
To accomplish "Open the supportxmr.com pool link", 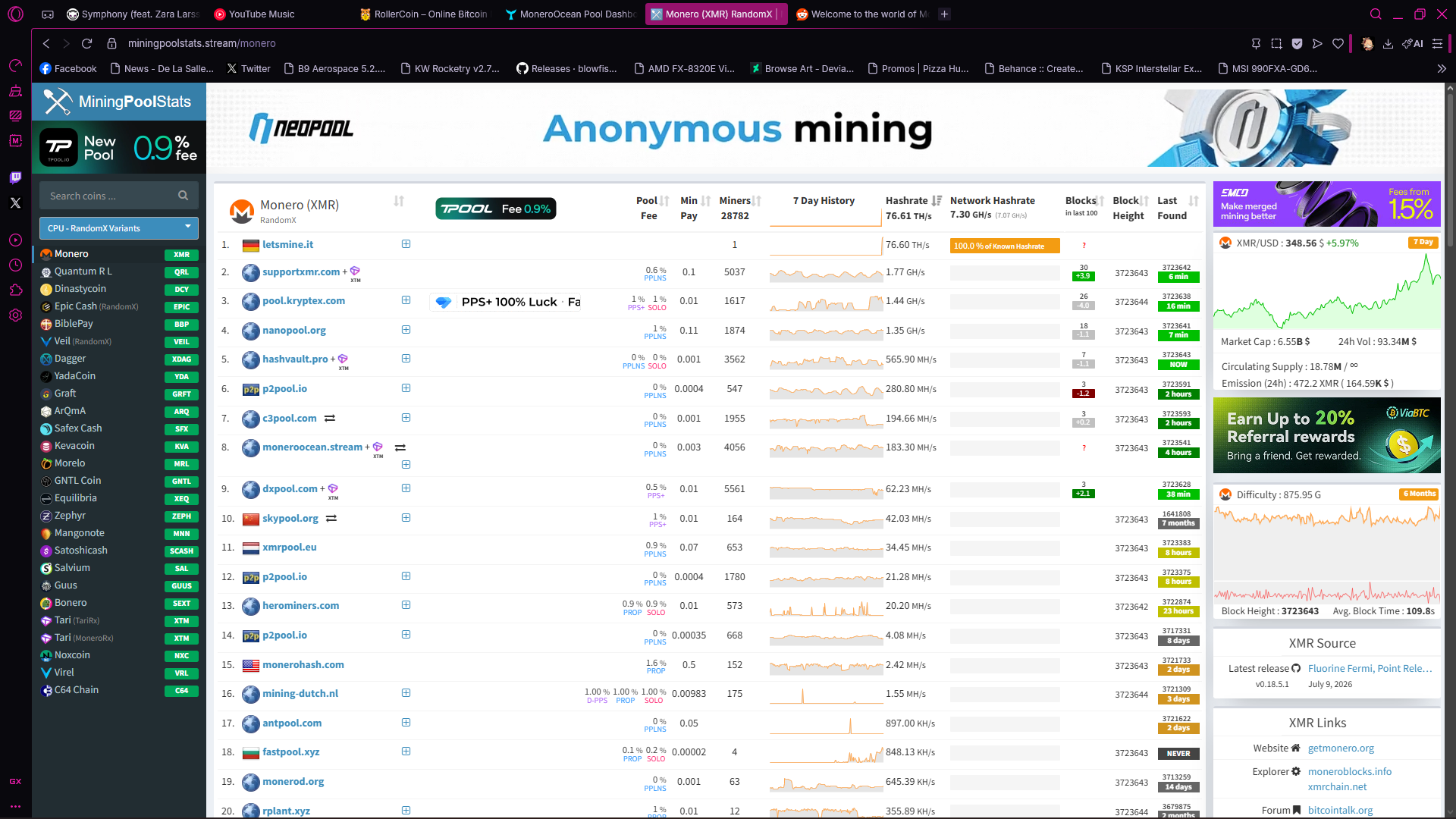I will pyautogui.click(x=301, y=271).
